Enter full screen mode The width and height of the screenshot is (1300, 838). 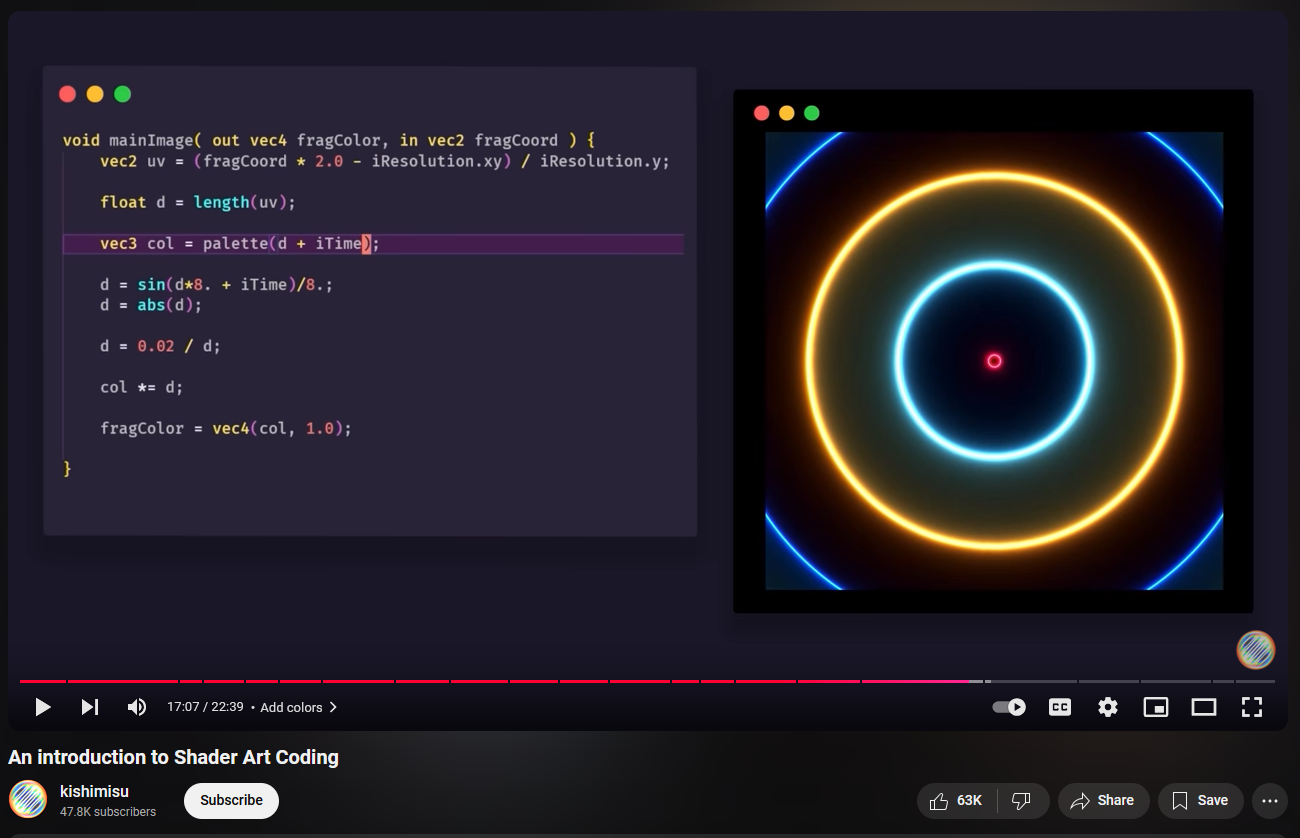[1251, 707]
